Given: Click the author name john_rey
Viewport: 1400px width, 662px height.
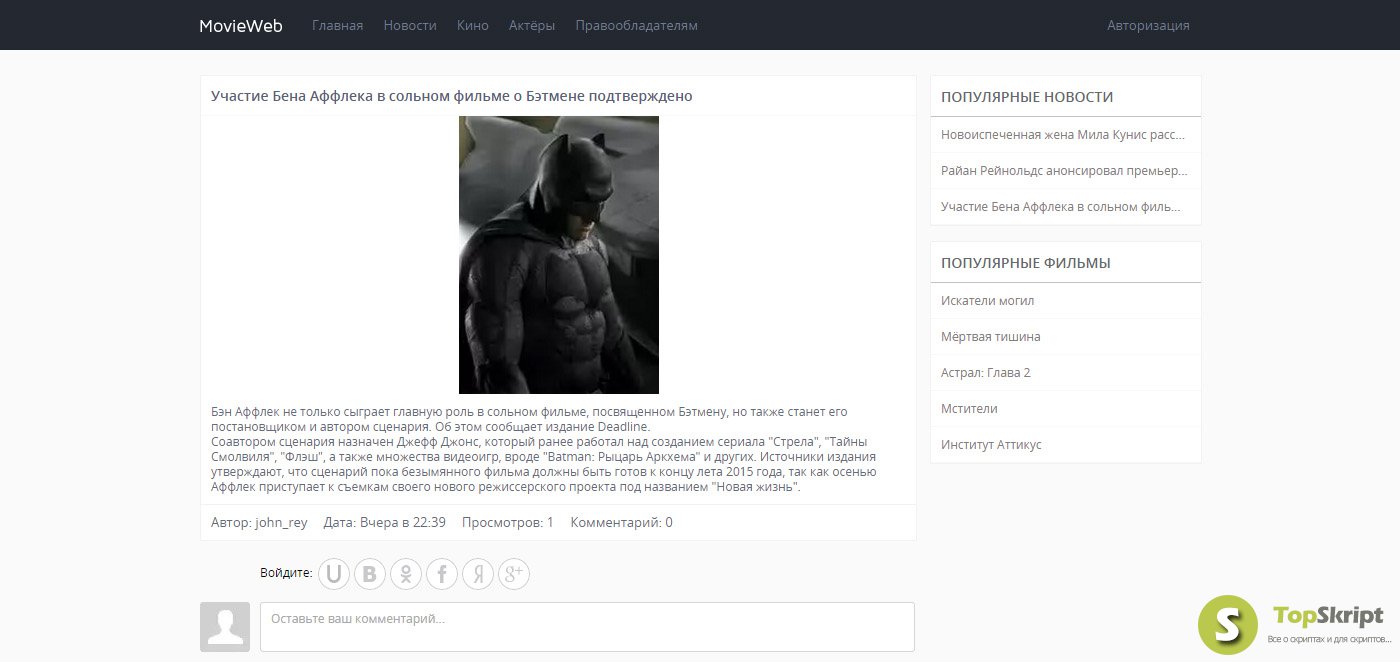Looking at the screenshot, I should [282, 522].
